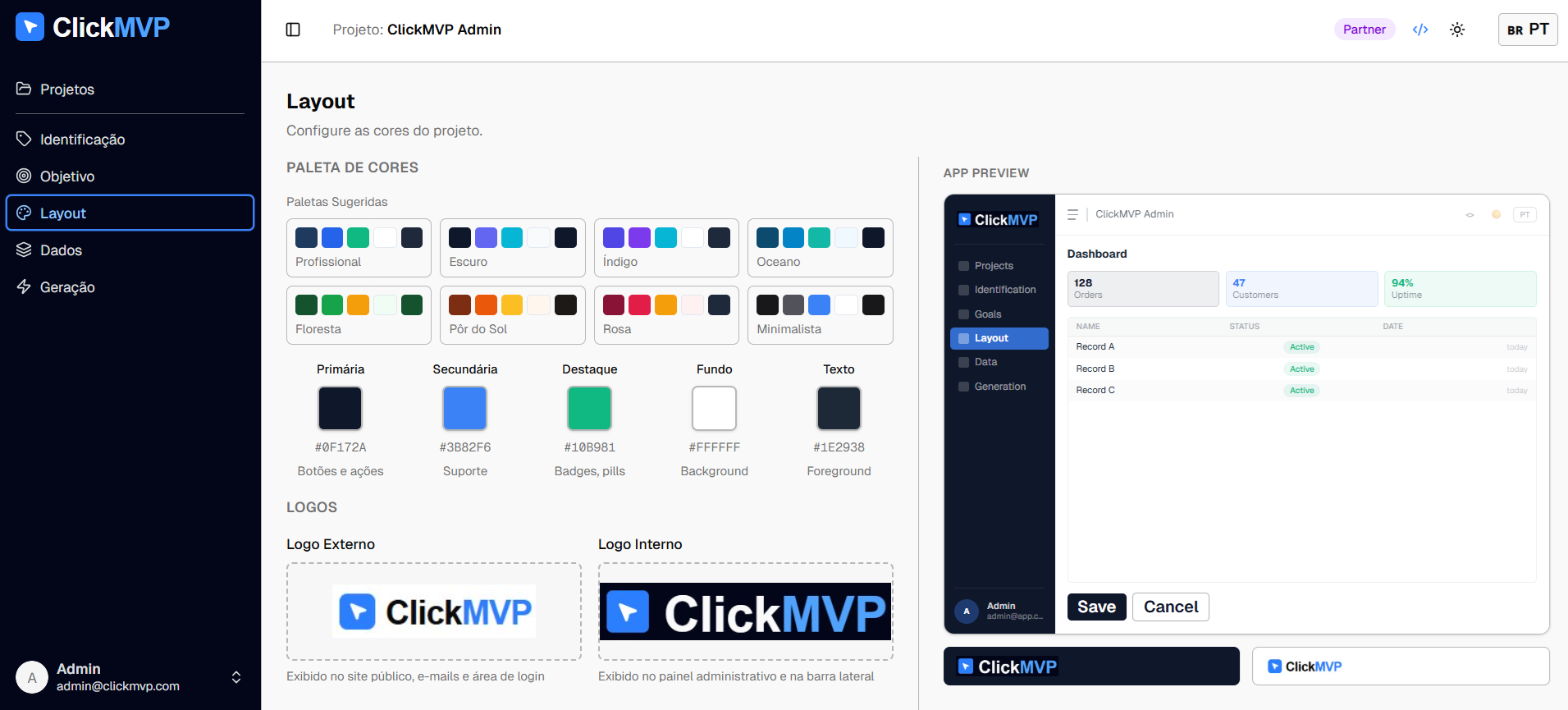Open the Primária color picker swatch
Screen dimensions: 1568x710
[x=341, y=408]
